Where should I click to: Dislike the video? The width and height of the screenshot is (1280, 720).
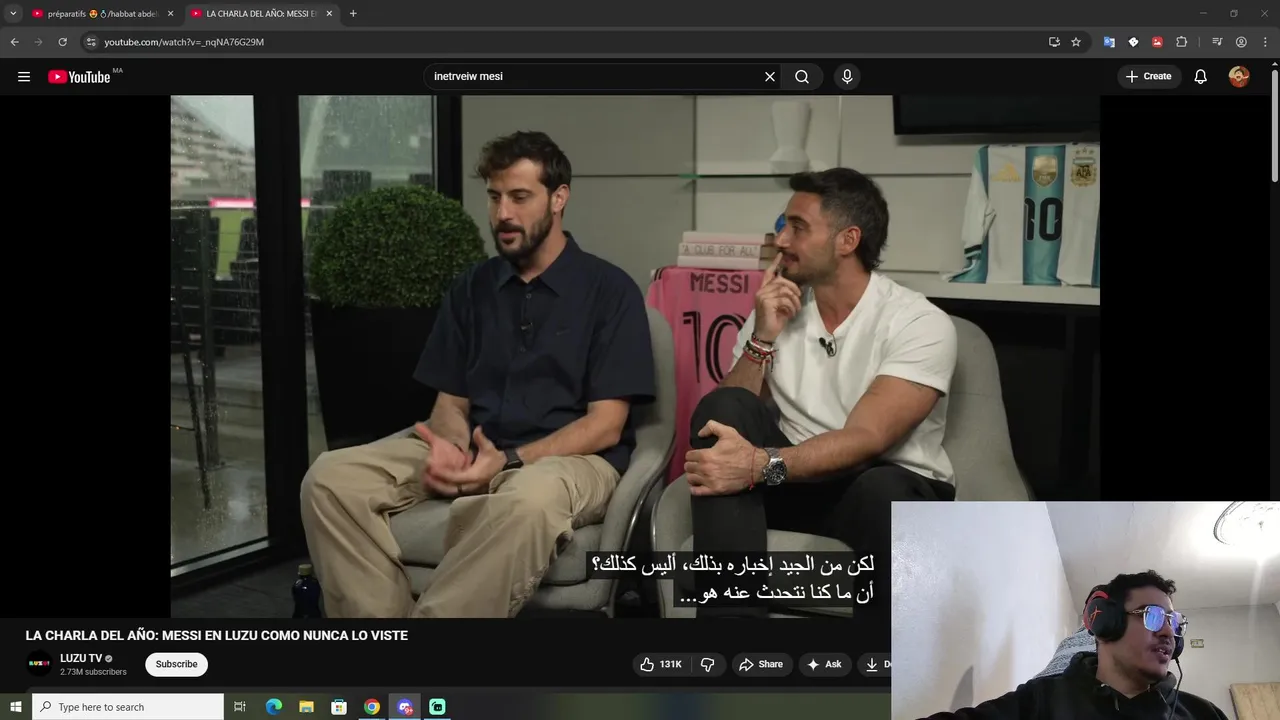708,664
